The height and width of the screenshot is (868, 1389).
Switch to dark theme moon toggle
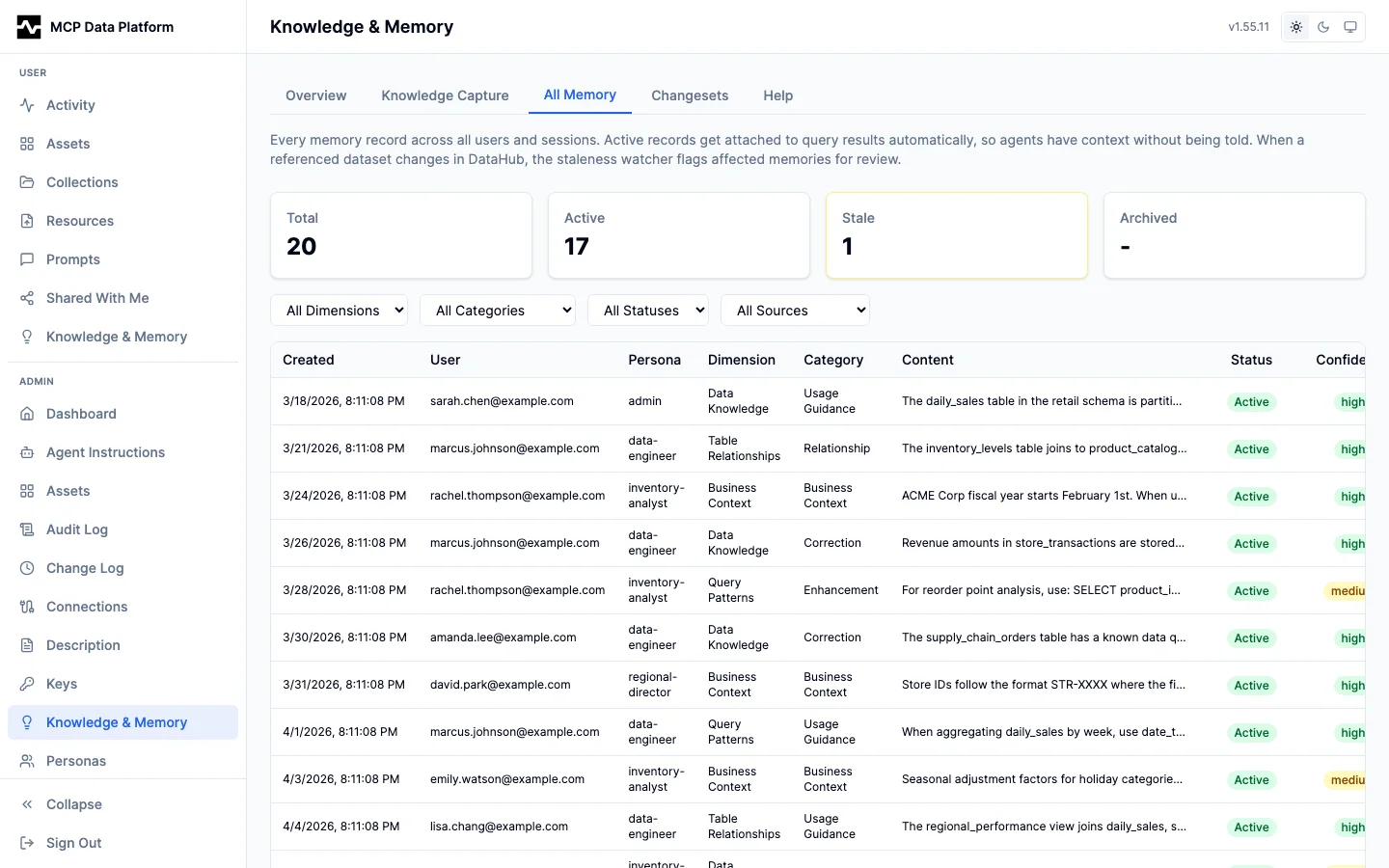[1323, 27]
